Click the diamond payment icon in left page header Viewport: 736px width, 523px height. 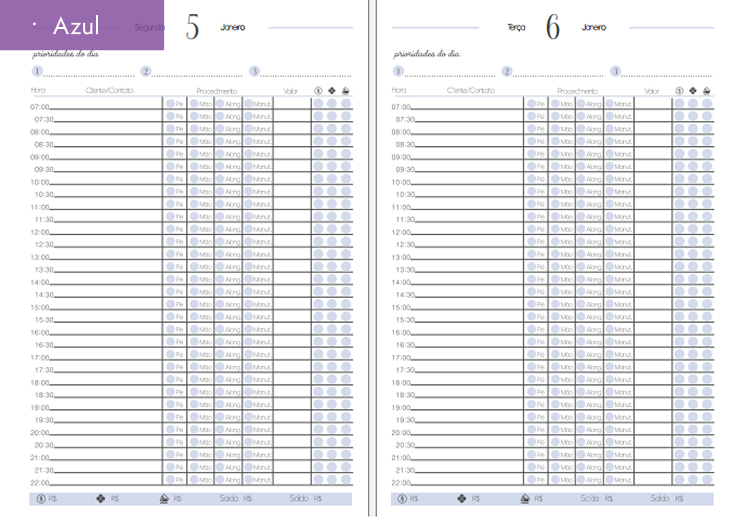click(x=332, y=91)
